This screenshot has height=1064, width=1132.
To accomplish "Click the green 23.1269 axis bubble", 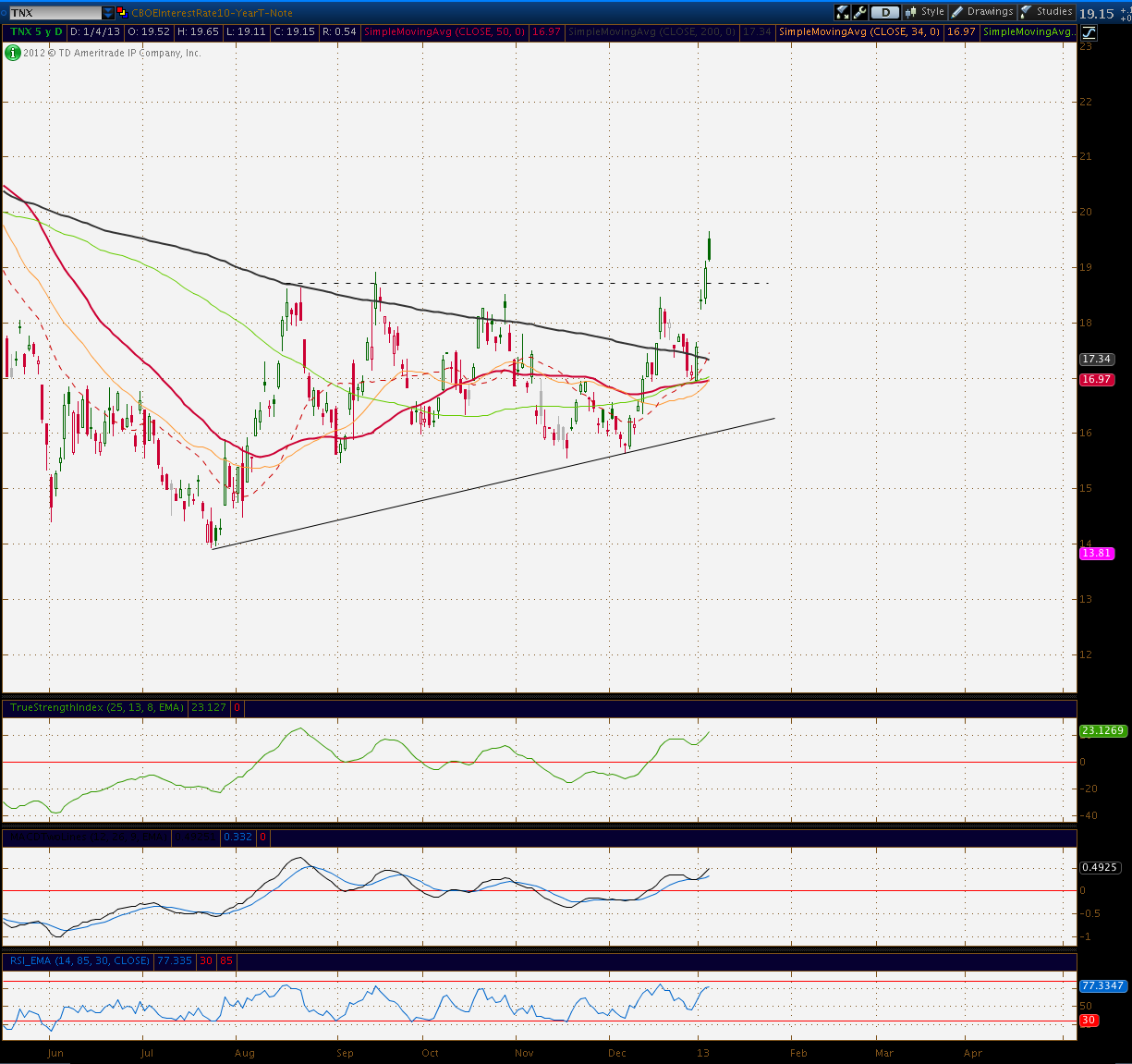I will pos(1102,730).
